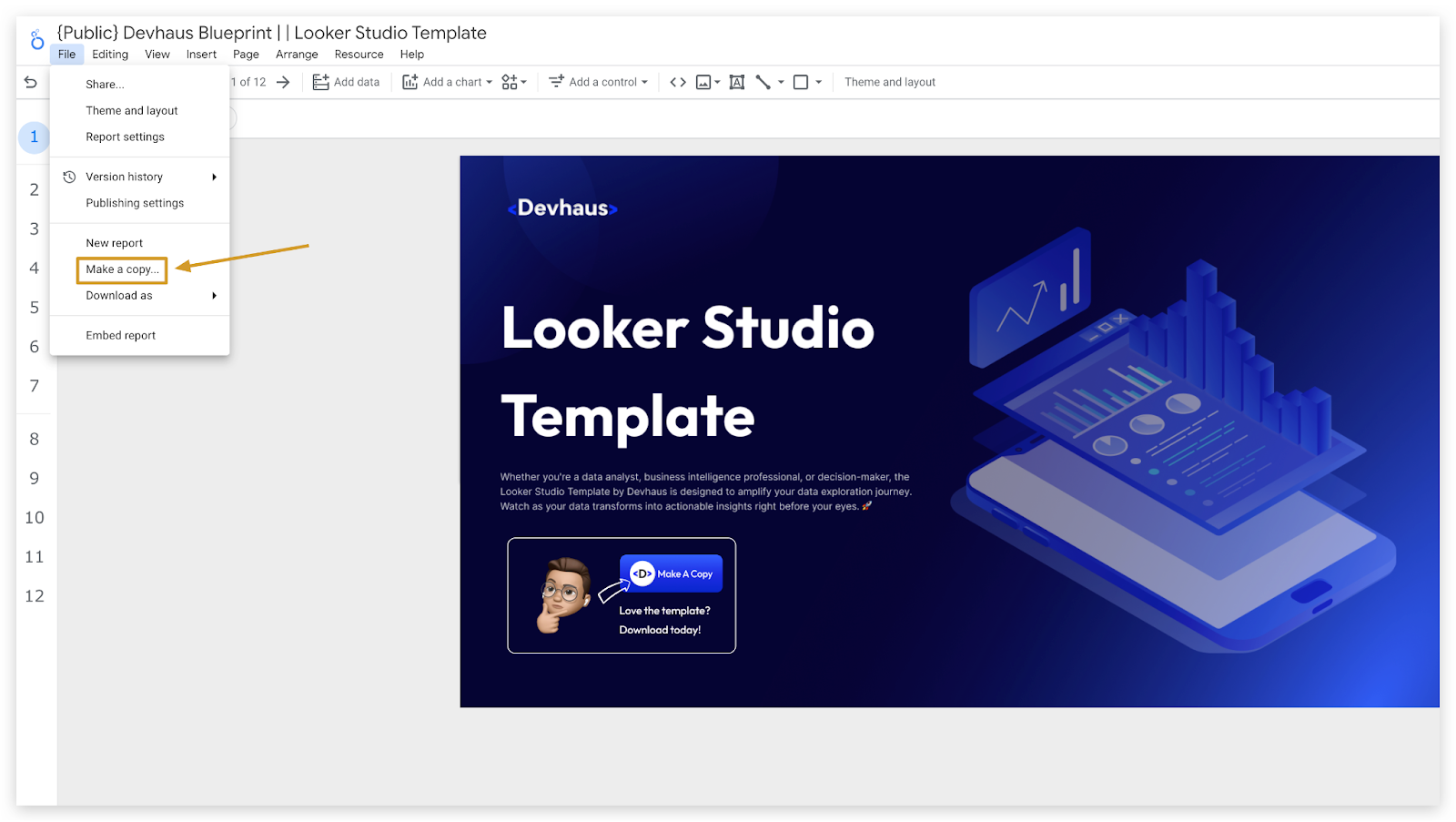Open the community visualizations and components dropdown

point(514,82)
